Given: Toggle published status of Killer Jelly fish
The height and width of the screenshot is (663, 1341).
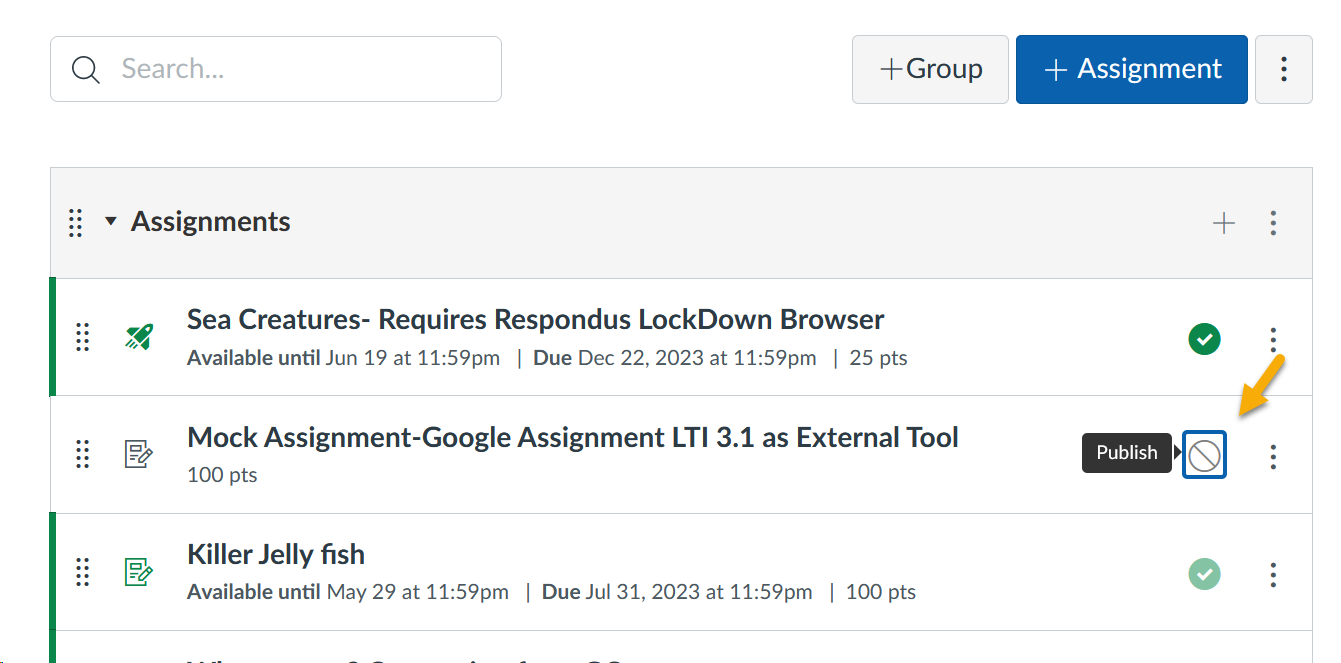Looking at the screenshot, I should click(1204, 574).
